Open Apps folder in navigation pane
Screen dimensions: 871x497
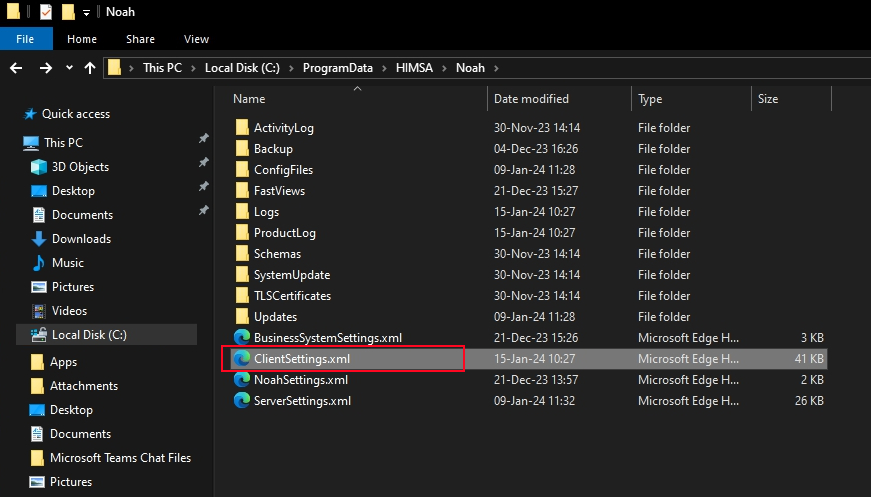click(63, 362)
